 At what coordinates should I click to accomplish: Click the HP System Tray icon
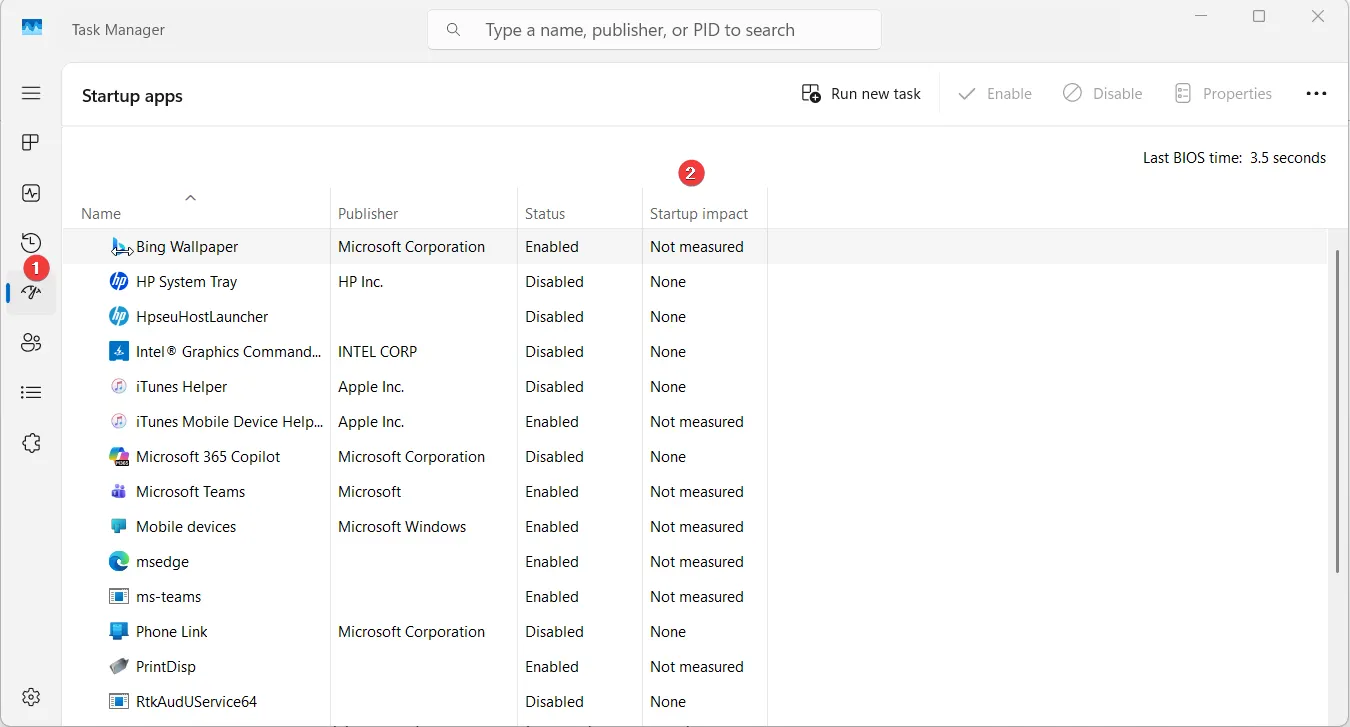(119, 282)
